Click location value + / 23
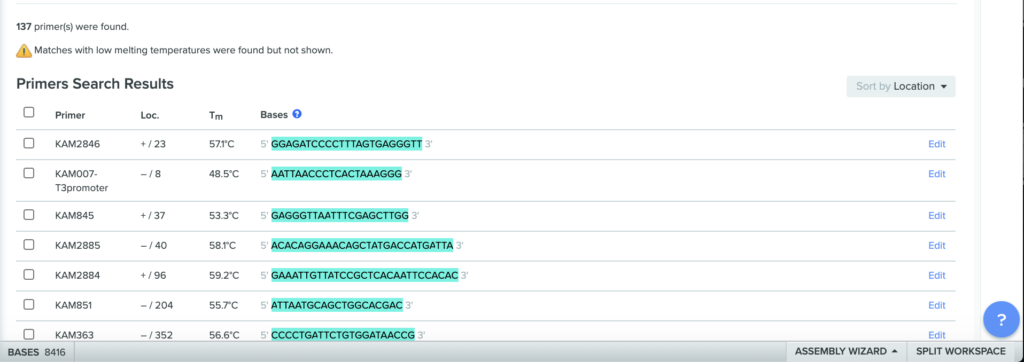Screen dimensions: 1024x362 point(153,144)
